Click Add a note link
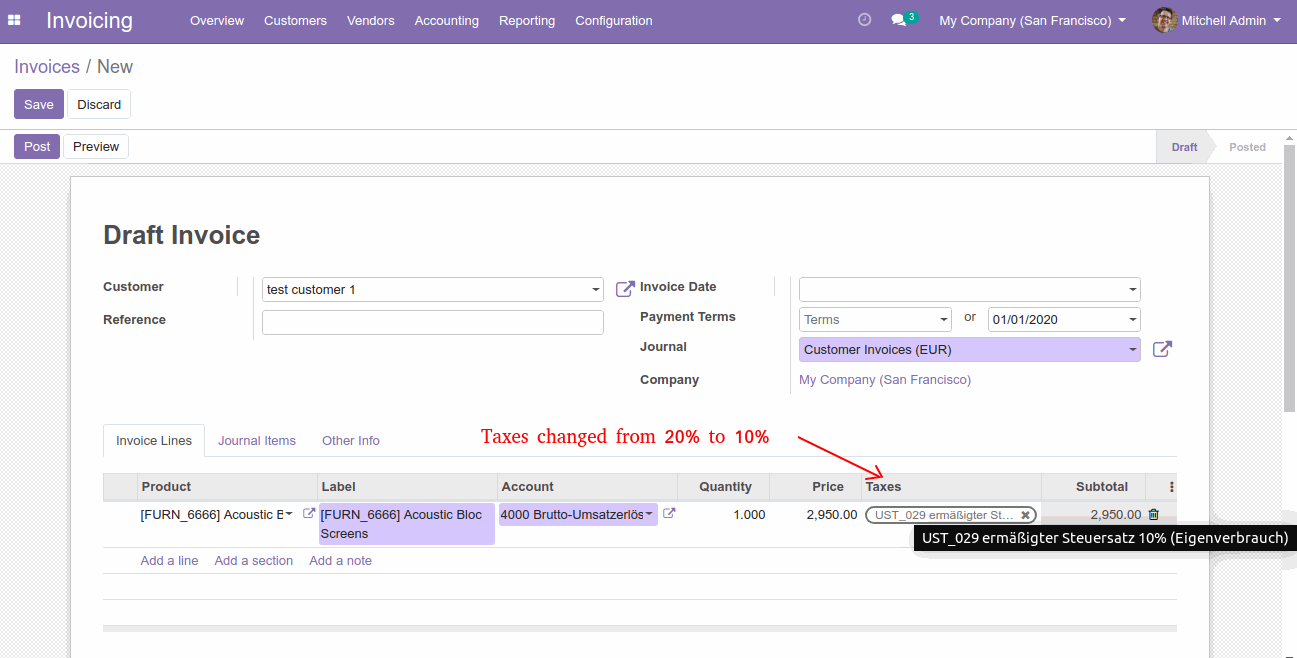 pyautogui.click(x=341, y=561)
